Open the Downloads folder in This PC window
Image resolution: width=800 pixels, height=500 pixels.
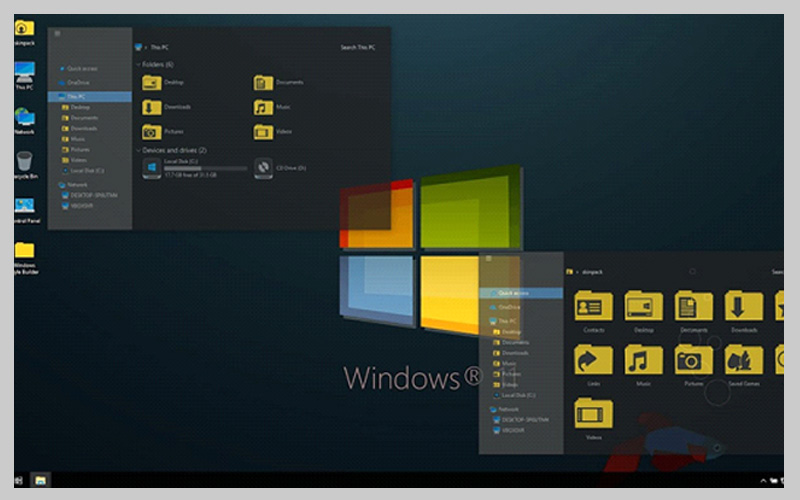152,107
